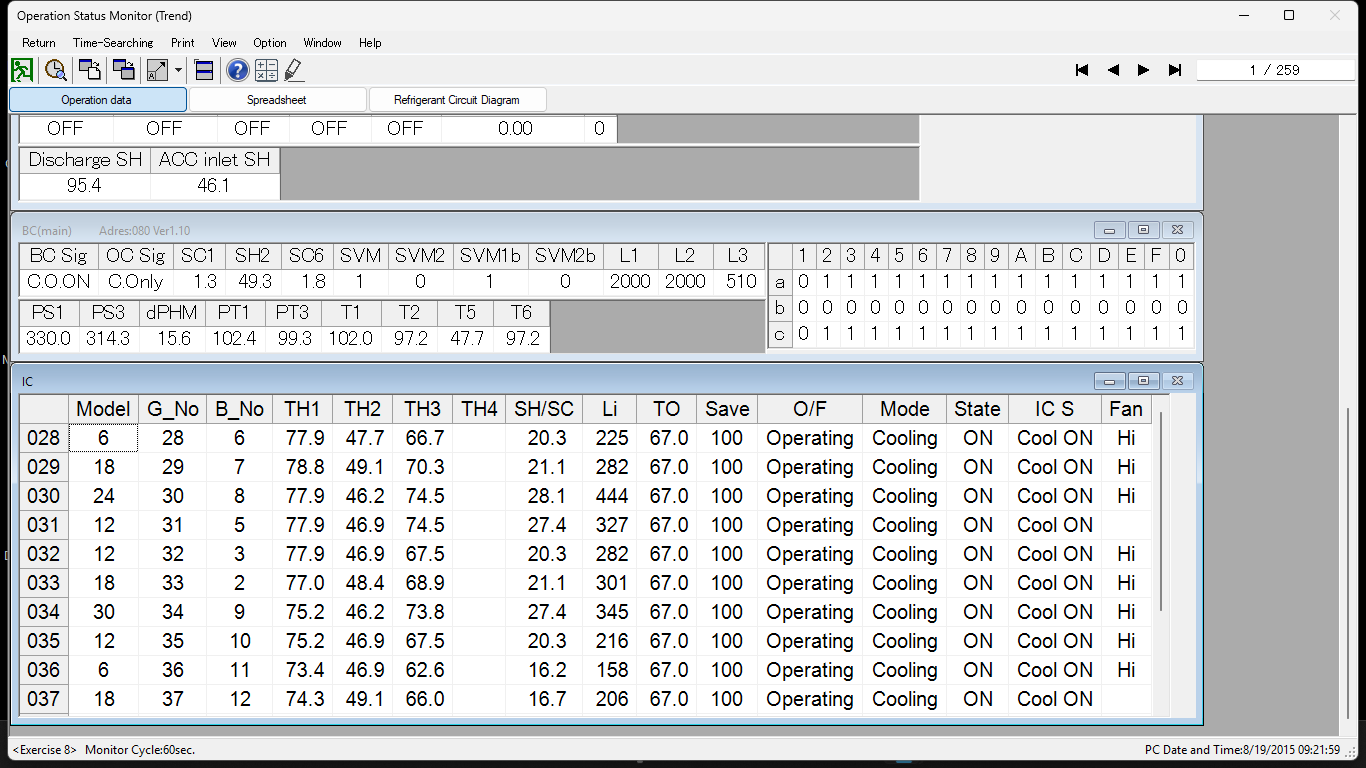Click the green exit/return icon
The image size is (1366, 768).
pyautogui.click(x=22, y=70)
